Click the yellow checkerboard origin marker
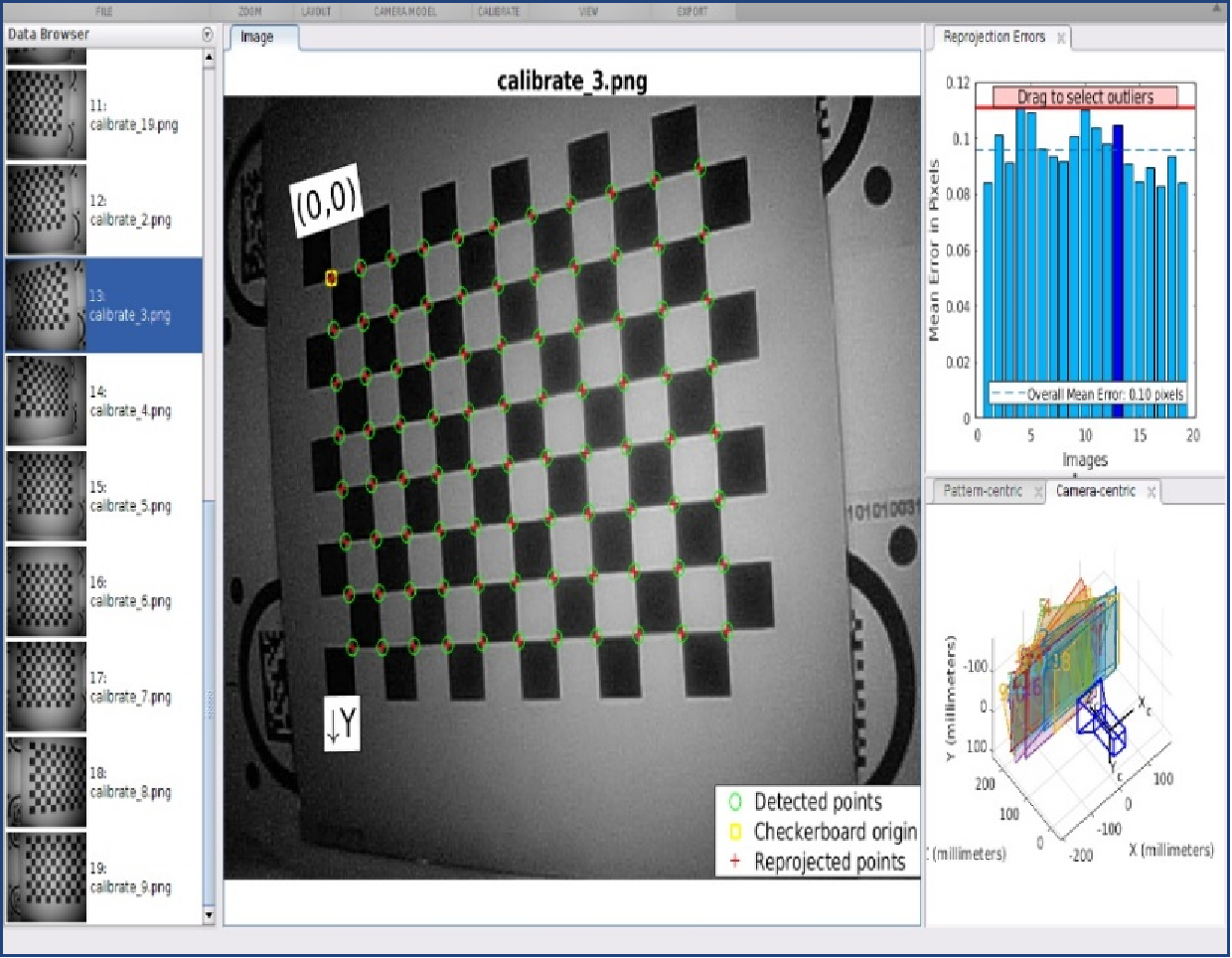The image size is (1232, 958). [x=332, y=278]
